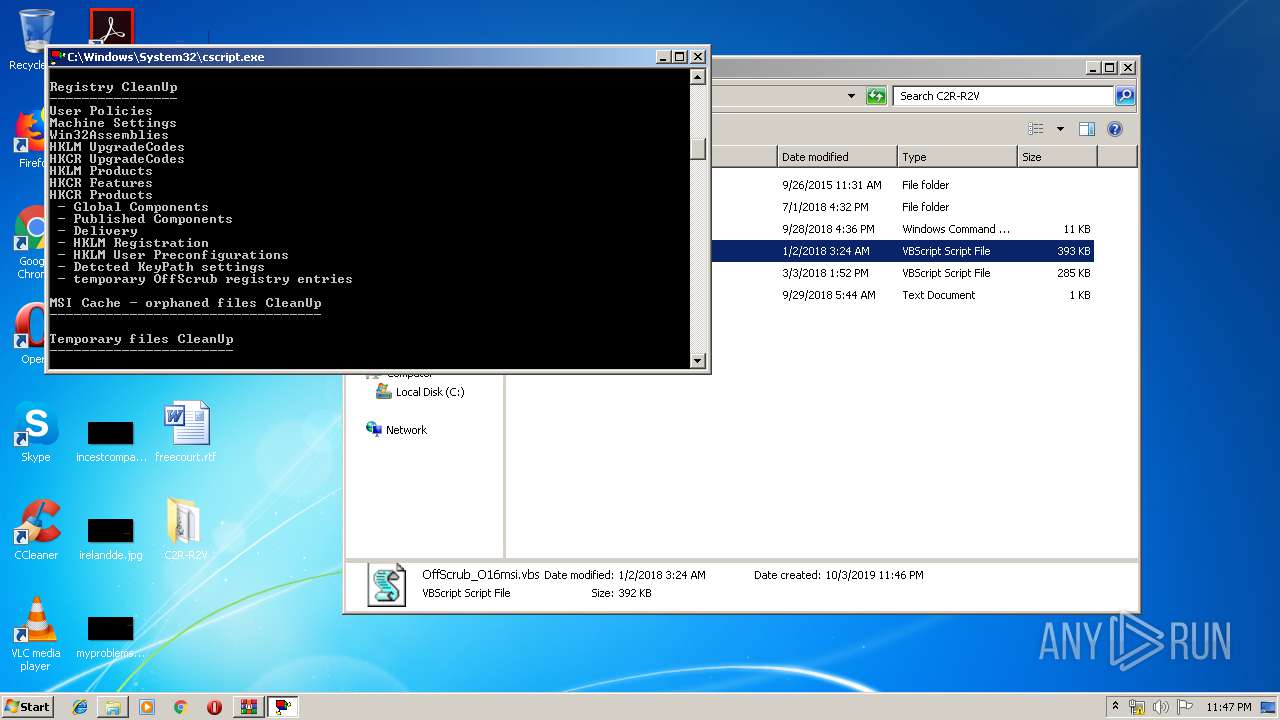Select the myproblems desktop file
Screen dimensions: 1280x720
pos(110,636)
